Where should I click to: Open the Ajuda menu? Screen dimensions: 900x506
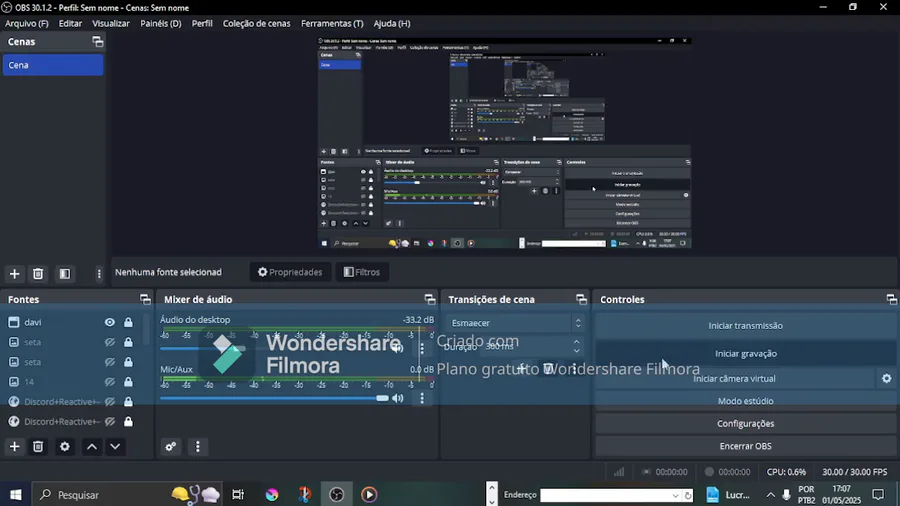pyautogui.click(x=391, y=24)
